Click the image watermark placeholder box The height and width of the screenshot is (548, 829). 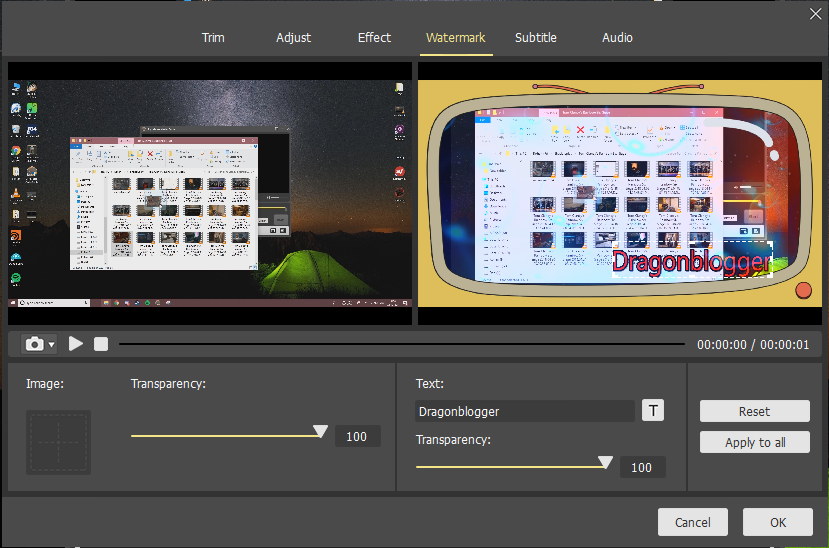click(58, 442)
